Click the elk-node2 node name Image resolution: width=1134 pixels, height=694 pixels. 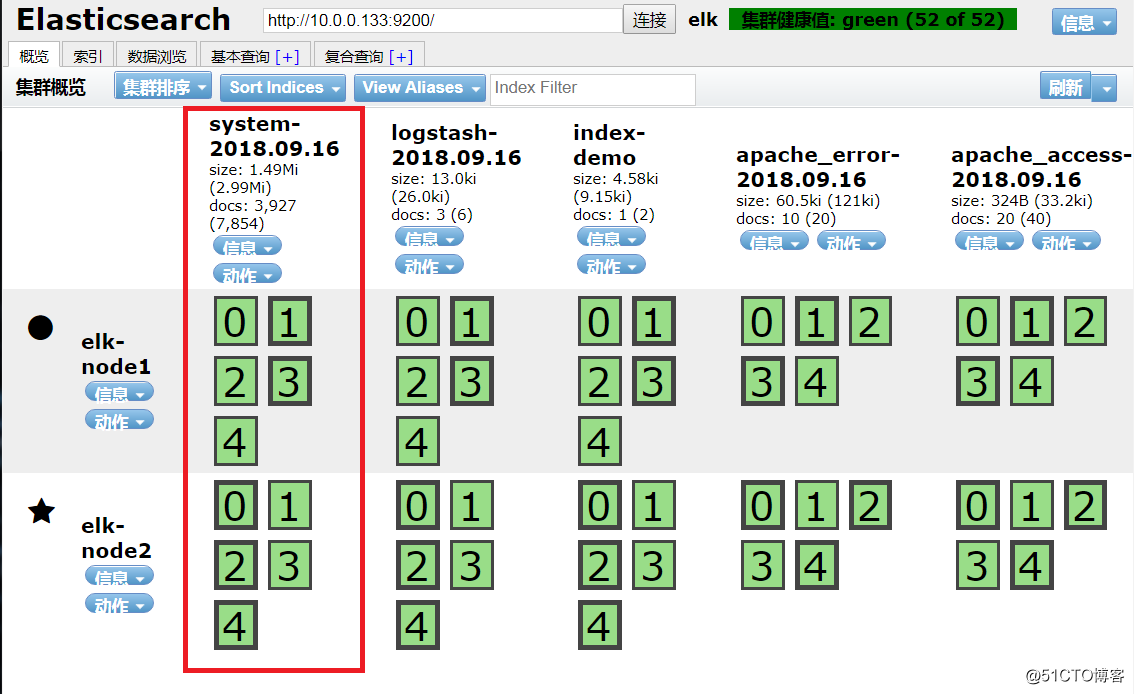pyautogui.click(x=116, y=538)
